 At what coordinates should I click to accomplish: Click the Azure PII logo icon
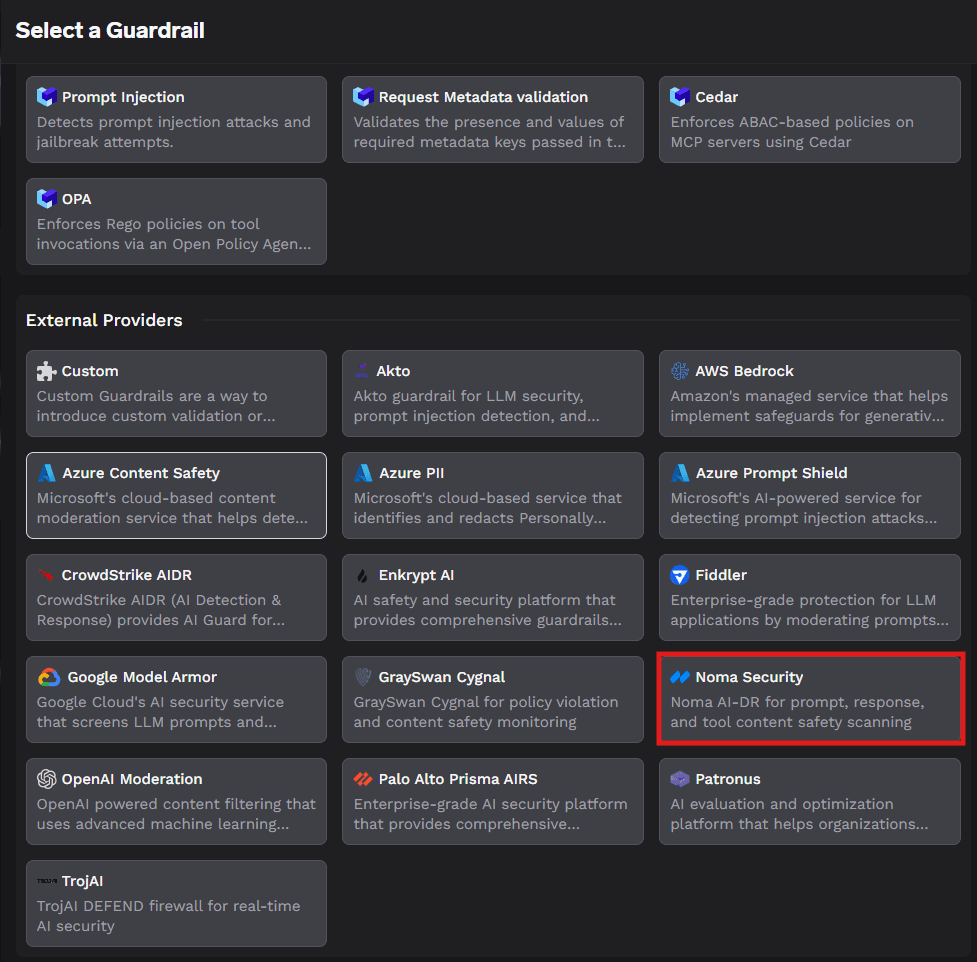pos(363,473)
